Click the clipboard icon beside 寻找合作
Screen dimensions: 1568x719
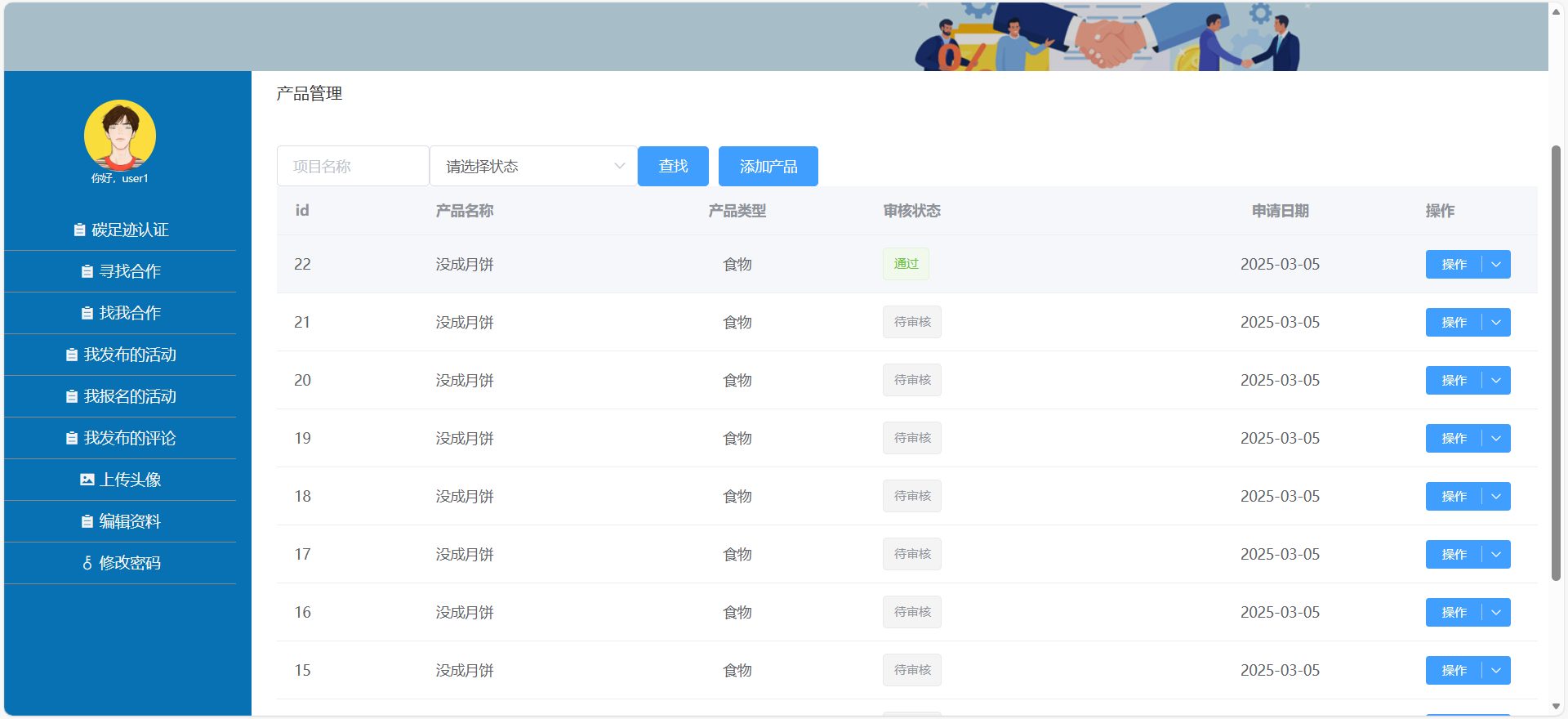(87, 272)
